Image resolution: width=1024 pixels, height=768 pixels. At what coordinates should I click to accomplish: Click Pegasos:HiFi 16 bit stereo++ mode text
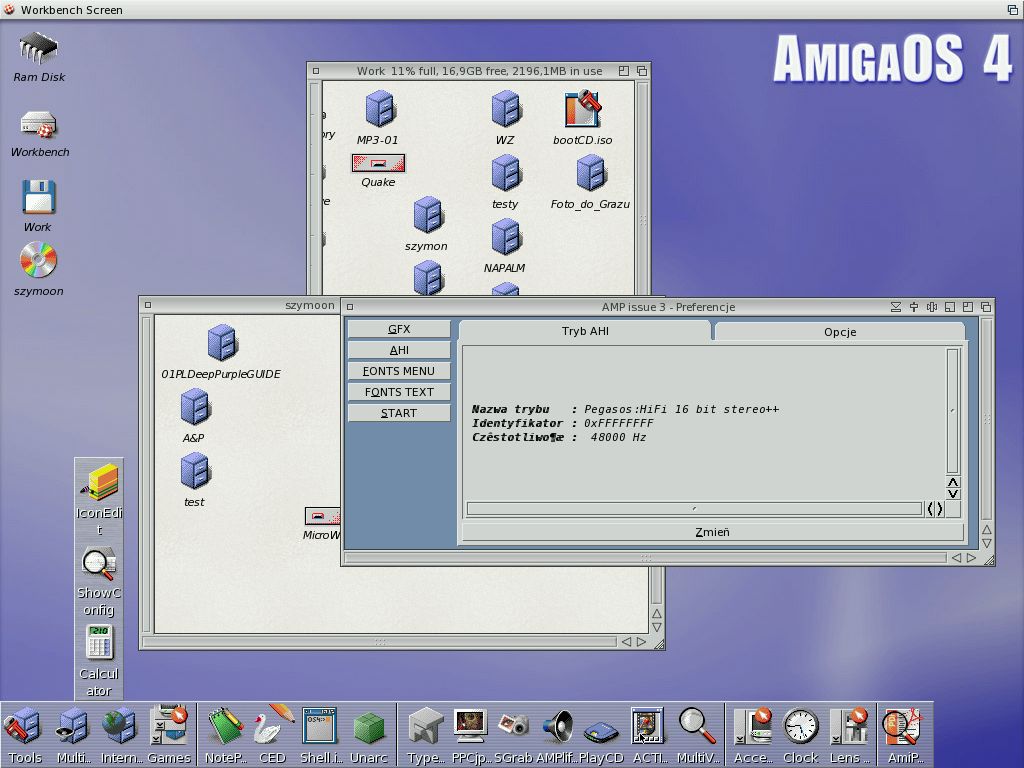pos(681,409)
